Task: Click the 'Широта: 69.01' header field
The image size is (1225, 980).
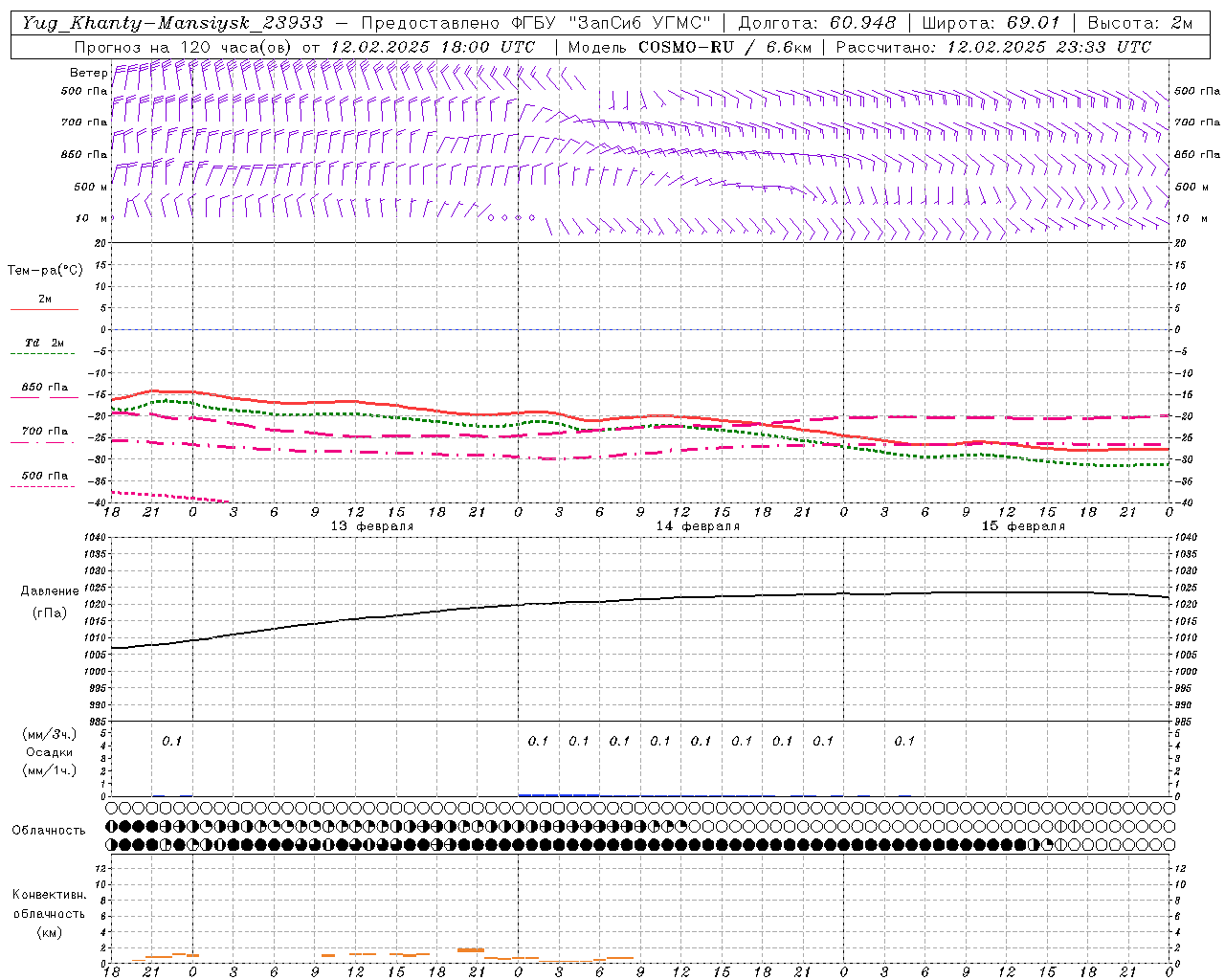Action: tap(991, 23)
